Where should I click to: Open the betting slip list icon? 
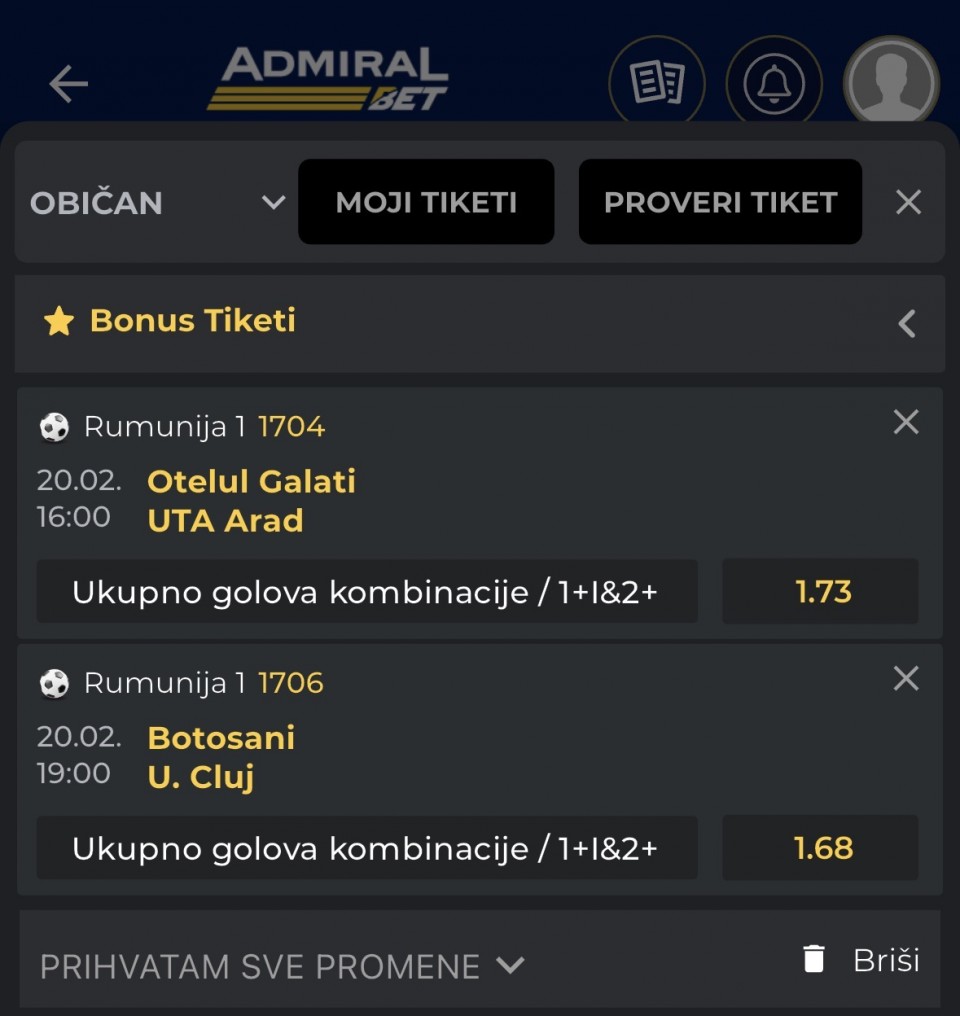coord(657,84)
